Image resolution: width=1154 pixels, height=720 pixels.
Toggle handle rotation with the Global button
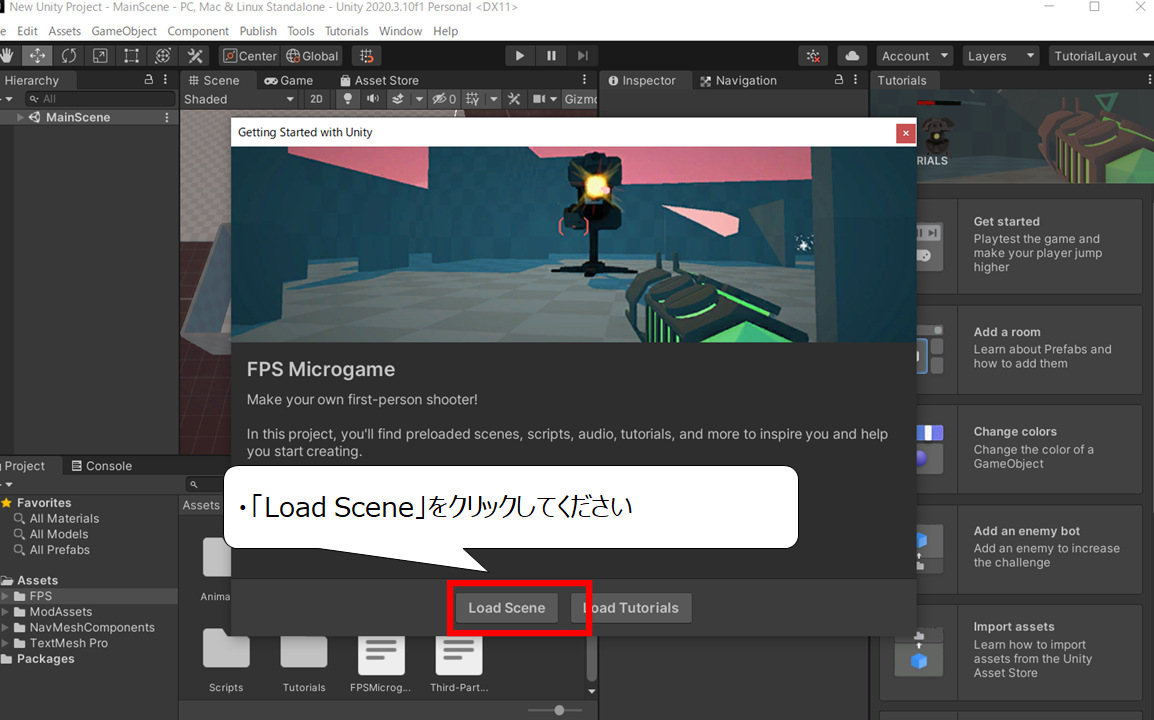[312, 56]
